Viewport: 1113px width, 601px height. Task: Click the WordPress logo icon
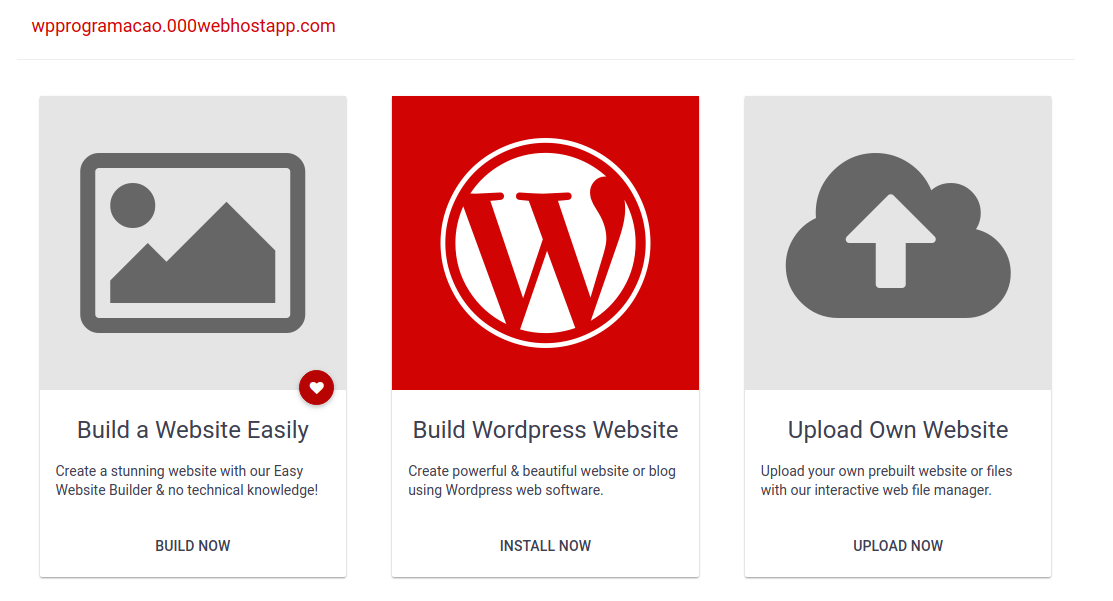545,243
